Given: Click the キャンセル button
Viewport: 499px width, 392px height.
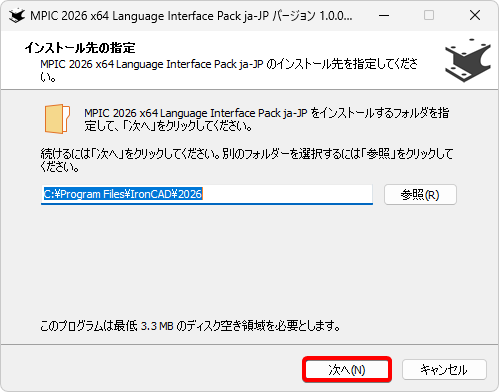Looking at the screenshot, I should tap(444, 369).
